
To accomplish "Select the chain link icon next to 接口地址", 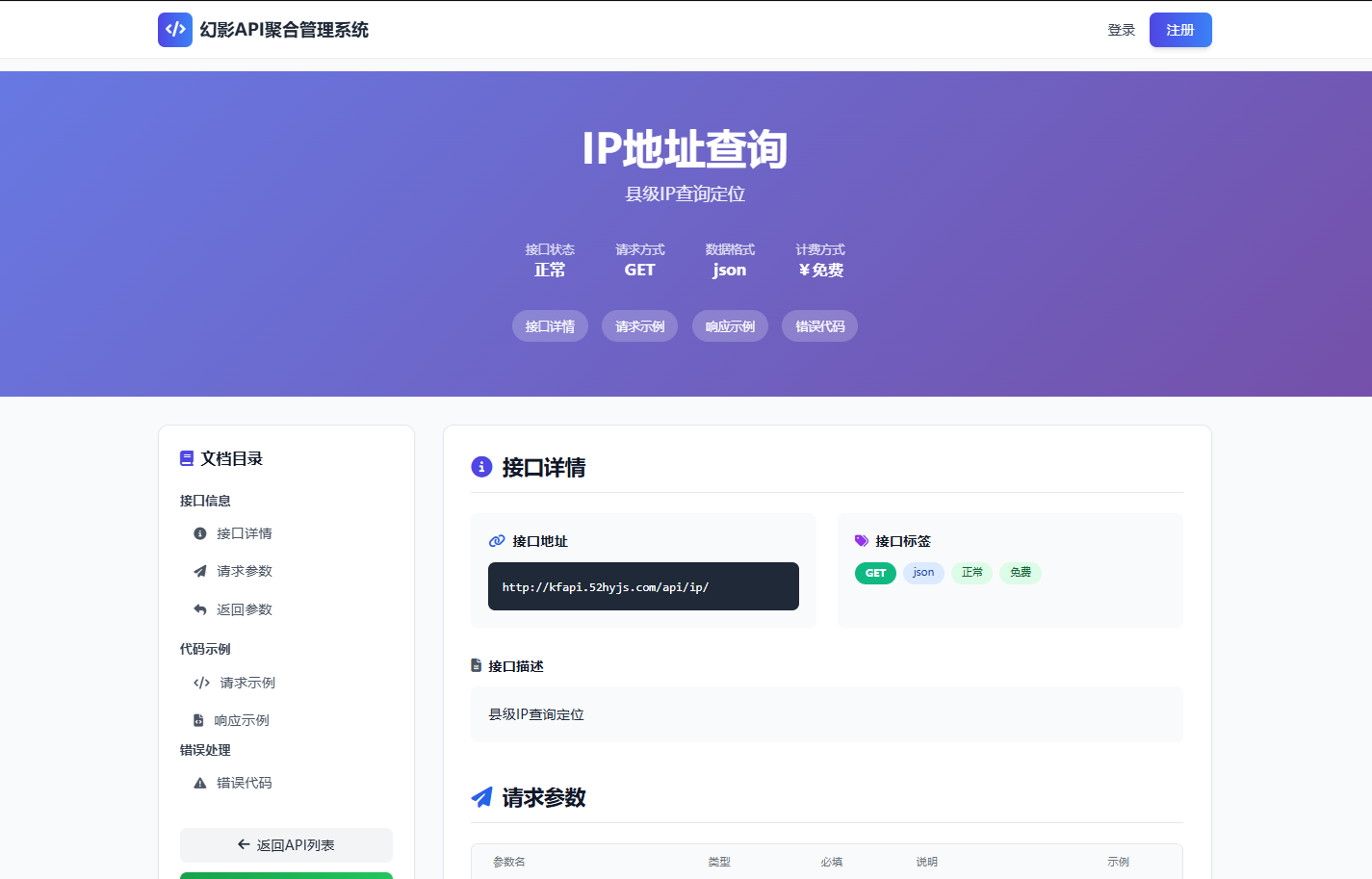I will (x=497, y=540).
